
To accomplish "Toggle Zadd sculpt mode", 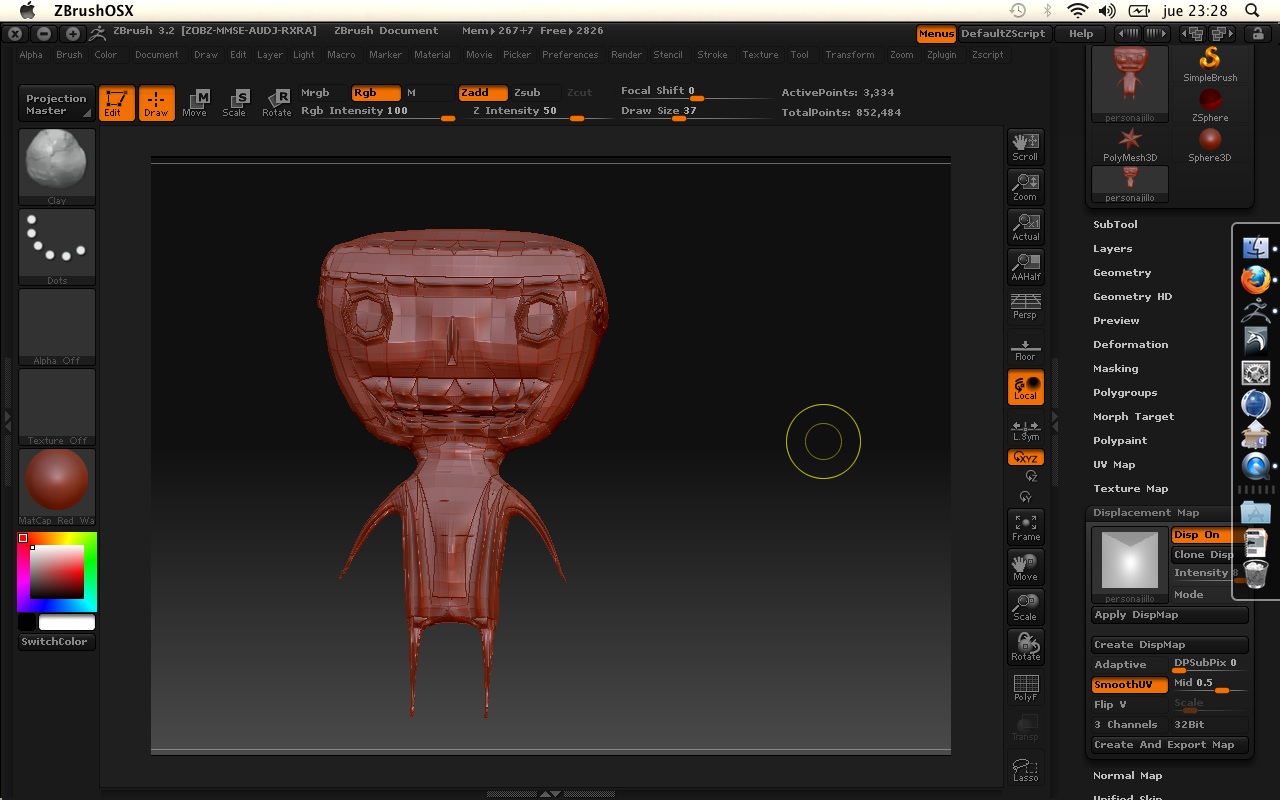I will 483,92.
